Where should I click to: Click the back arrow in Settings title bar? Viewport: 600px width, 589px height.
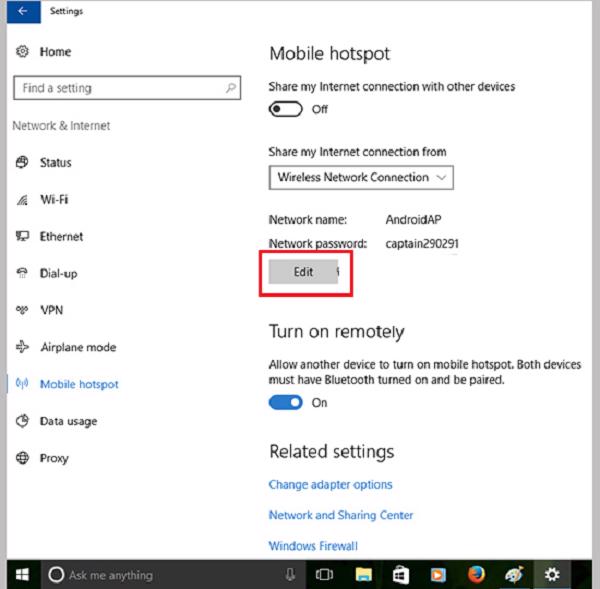tap(22, 12)
